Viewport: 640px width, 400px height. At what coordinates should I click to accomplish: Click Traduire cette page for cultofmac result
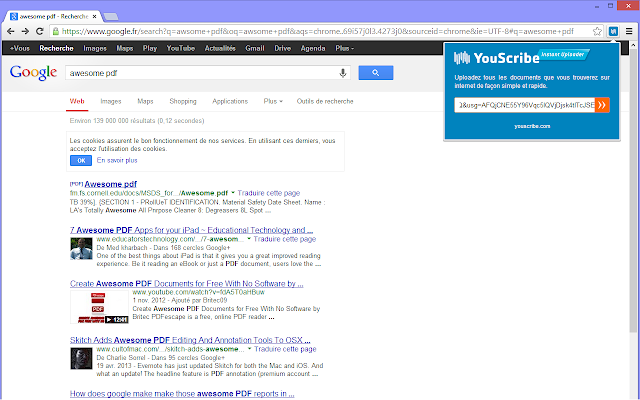pyautogui.click(x=285, y=349)
